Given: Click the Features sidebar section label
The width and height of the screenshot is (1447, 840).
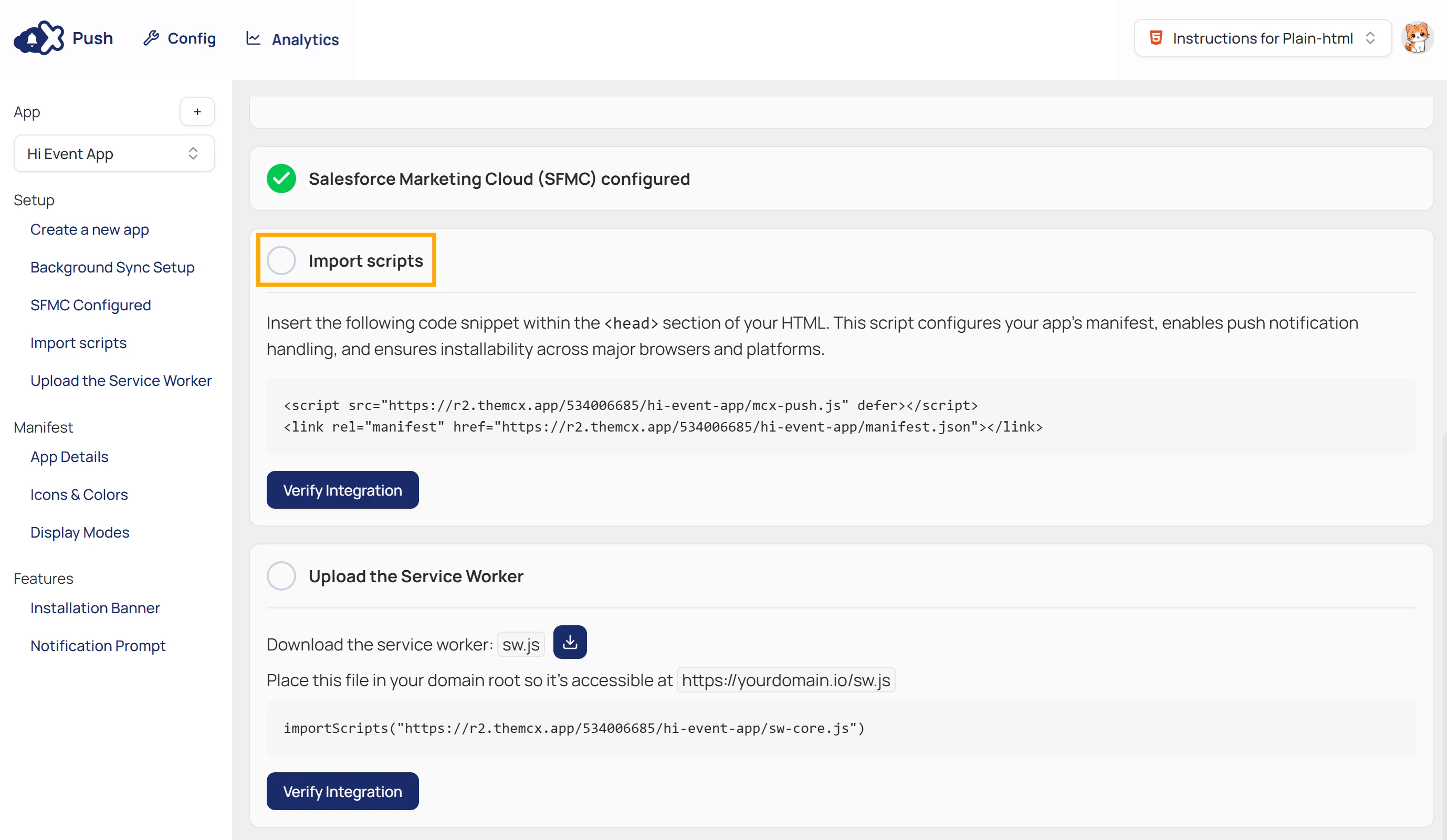Looking at the screenshot, I should point(44,579).
